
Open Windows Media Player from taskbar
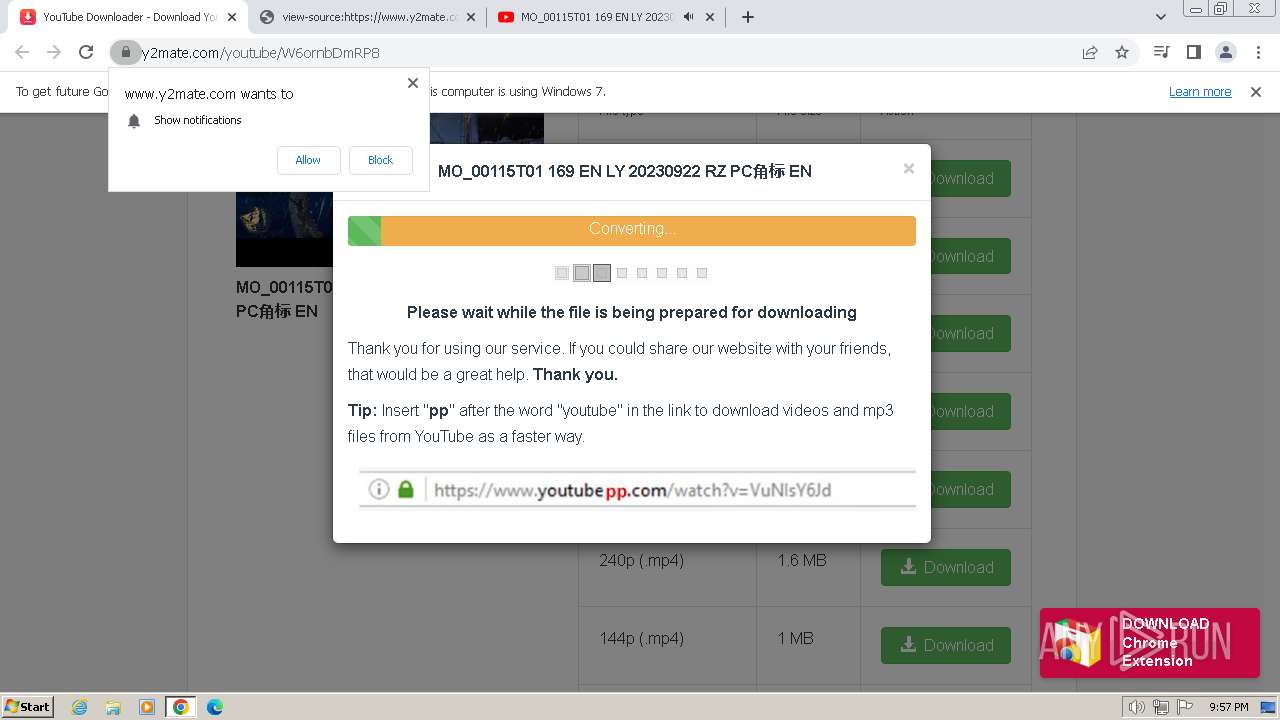click(147, 706)
